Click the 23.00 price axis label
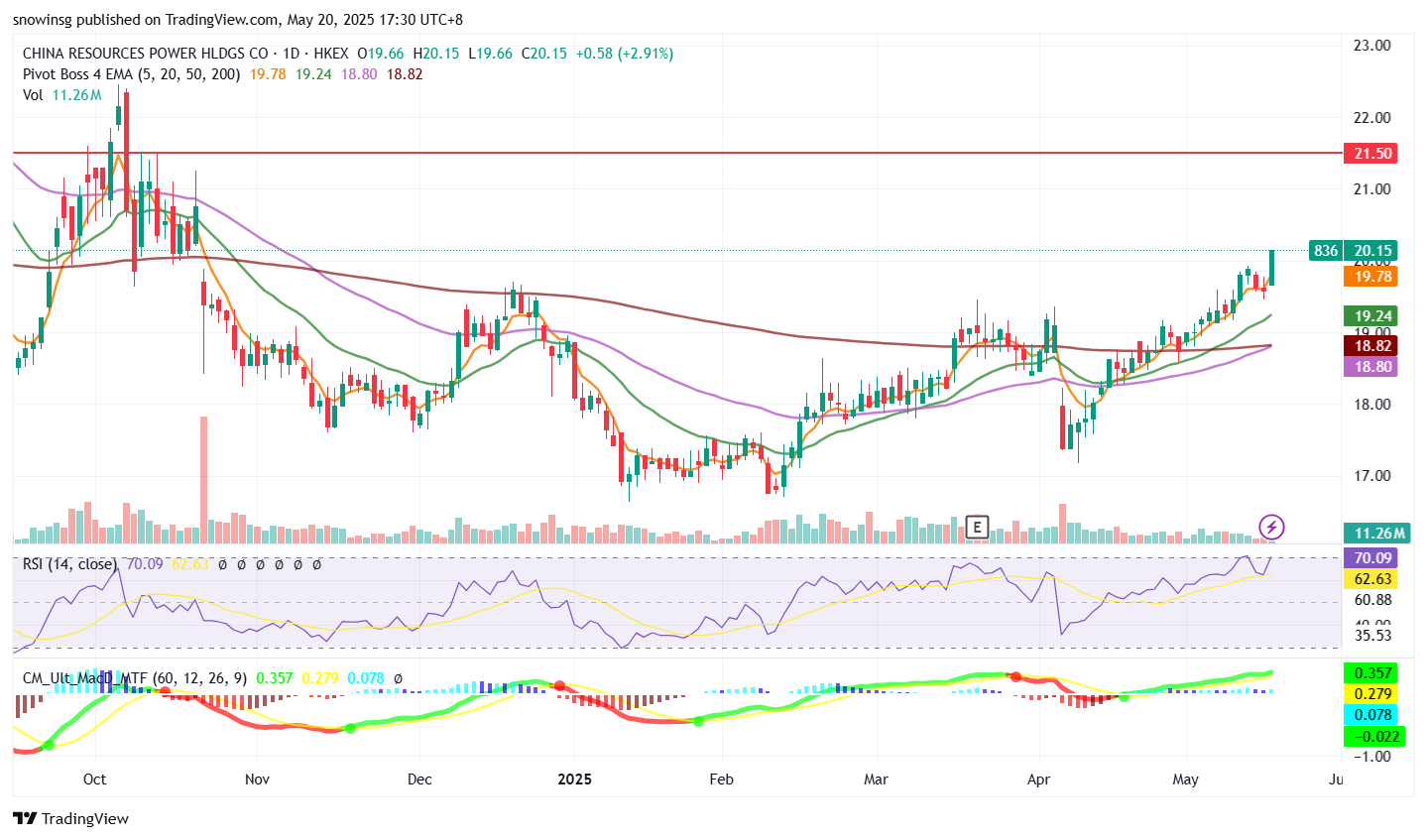The width and height of the screenshot is (1427, 840). [1372, 46]
